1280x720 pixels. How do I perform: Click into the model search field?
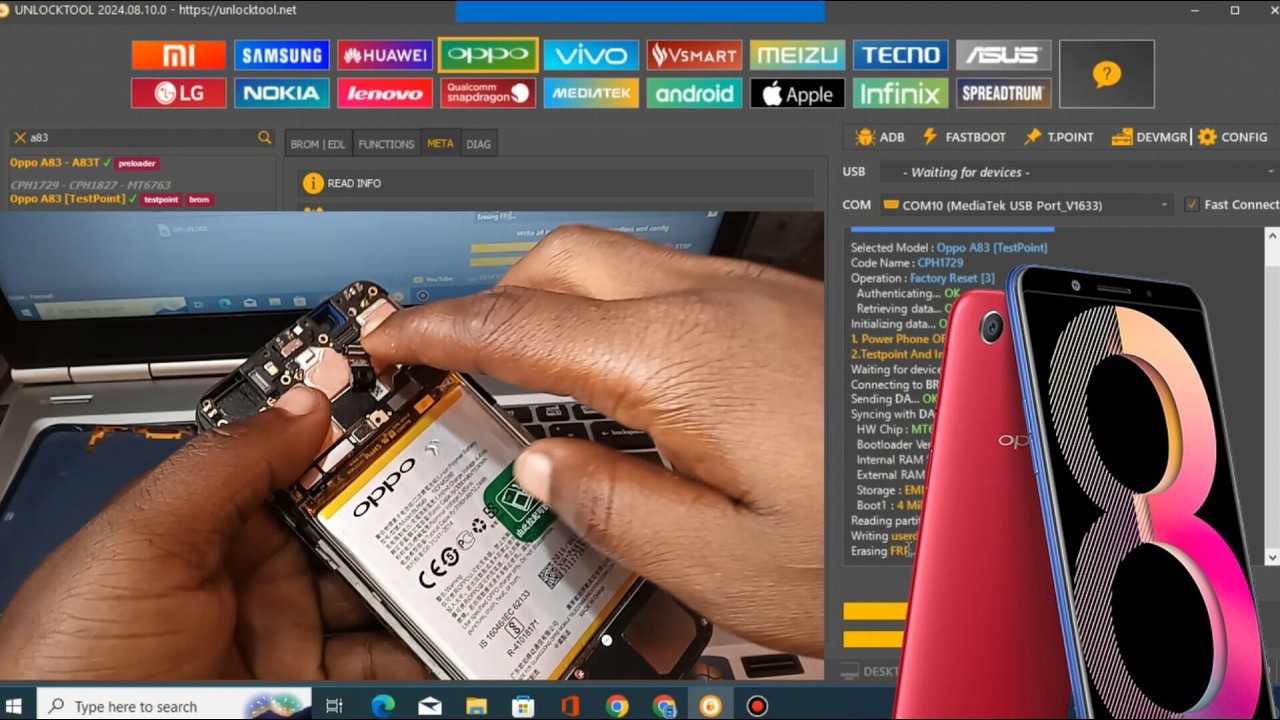click(x=140, y=138)
